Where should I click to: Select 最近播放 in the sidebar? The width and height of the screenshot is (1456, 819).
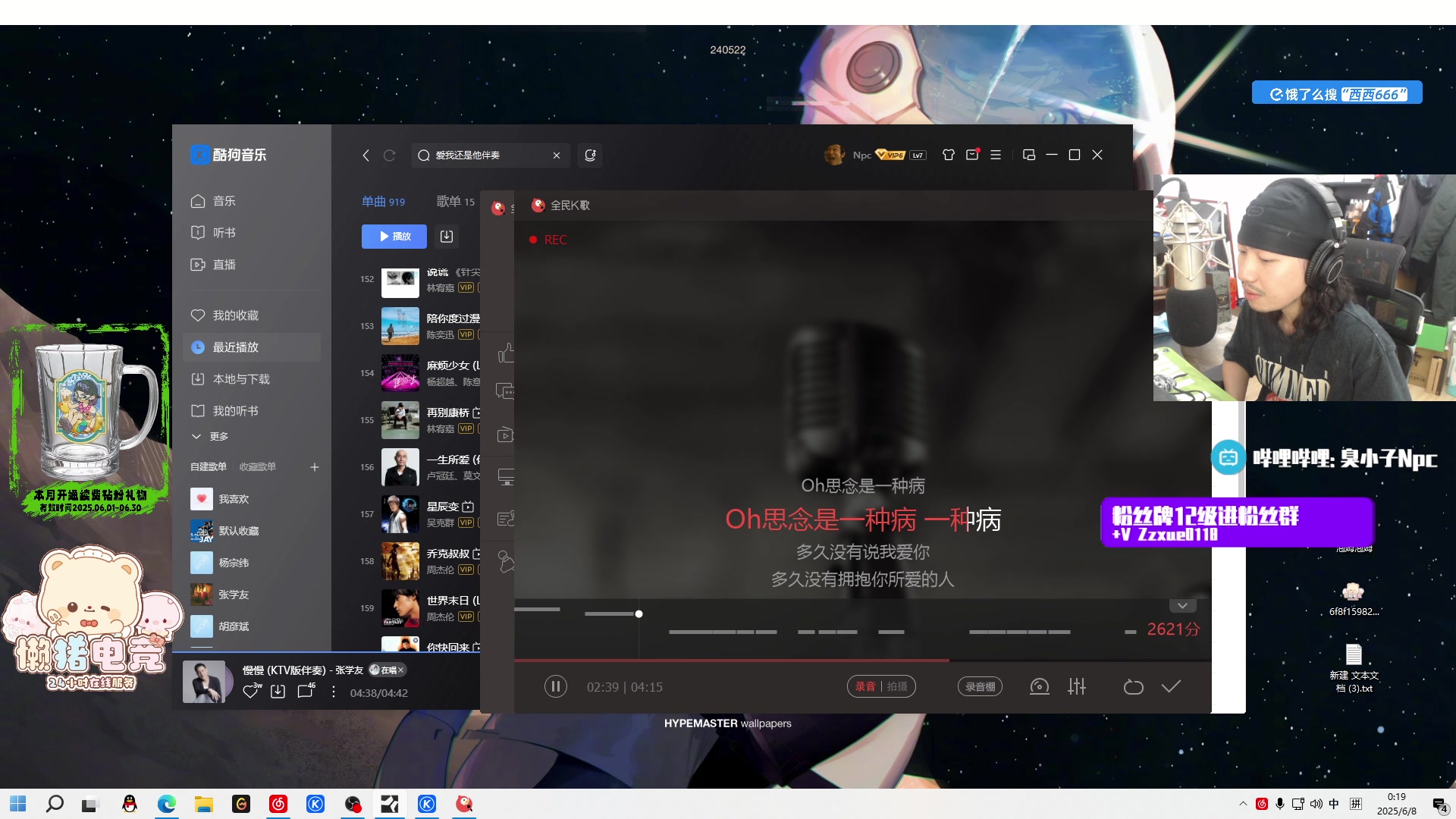[x=252, y=347]
